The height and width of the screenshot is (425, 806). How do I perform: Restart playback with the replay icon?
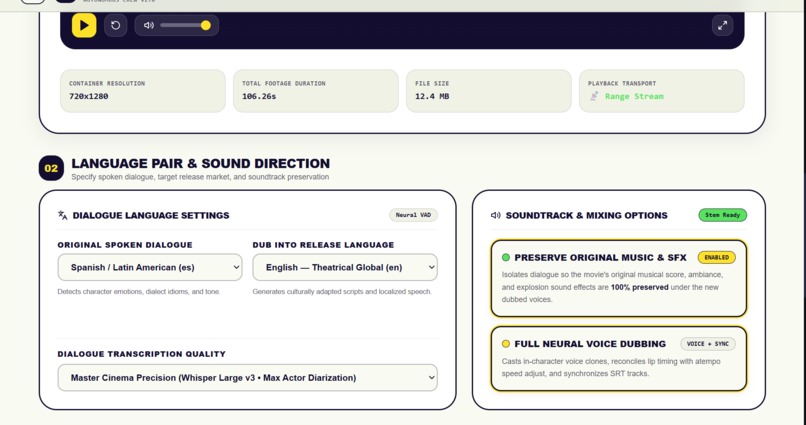pos(116,25)
